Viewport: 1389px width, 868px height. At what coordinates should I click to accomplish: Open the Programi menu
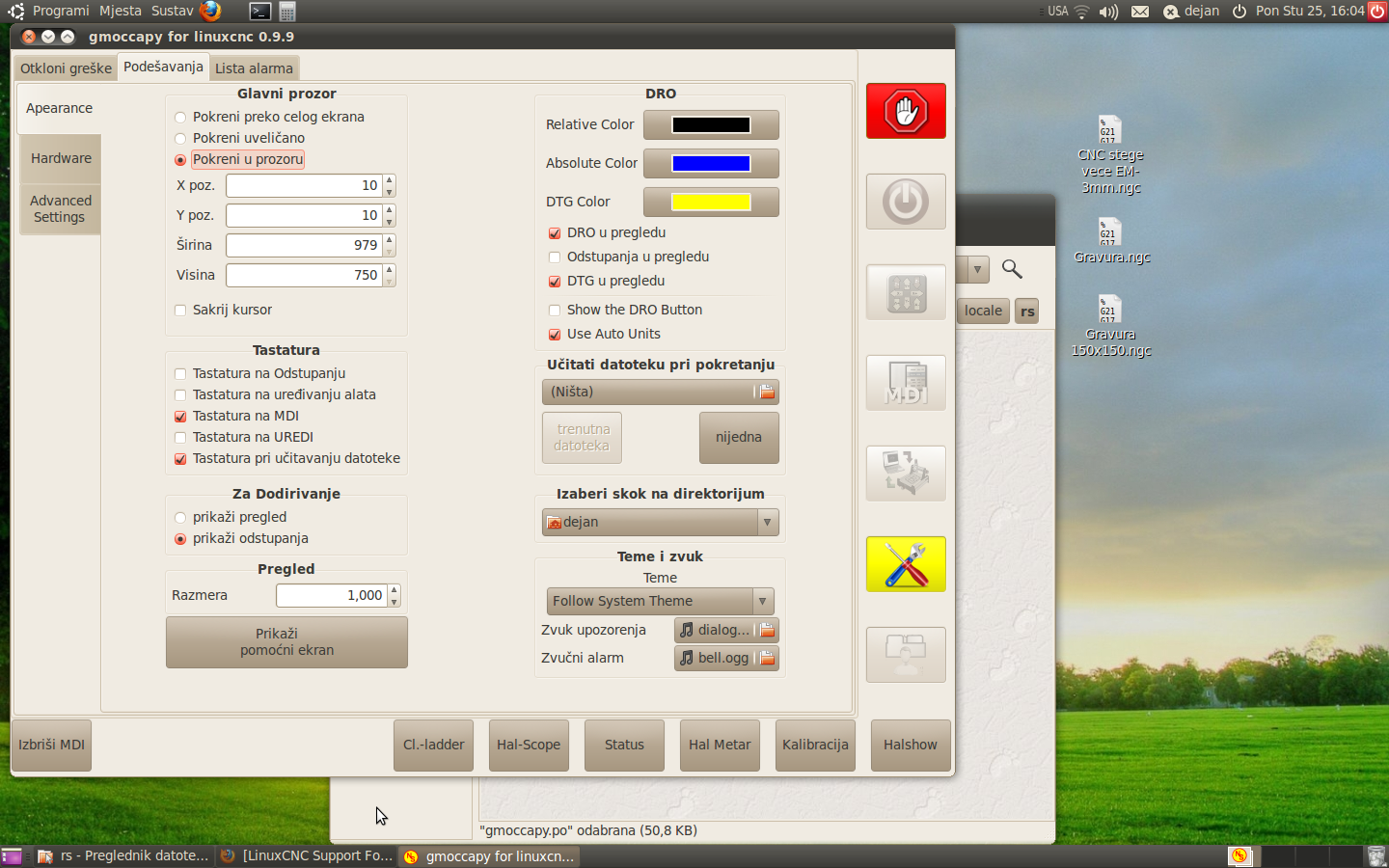(61, 11)
